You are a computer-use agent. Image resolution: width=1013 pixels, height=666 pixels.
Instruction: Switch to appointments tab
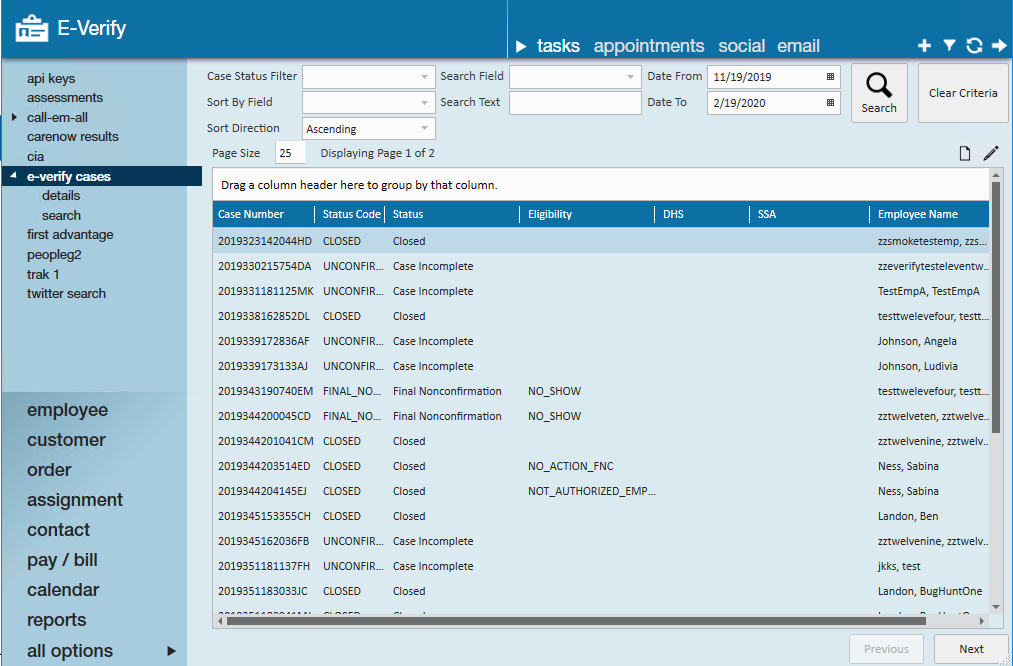coord(649,47)
